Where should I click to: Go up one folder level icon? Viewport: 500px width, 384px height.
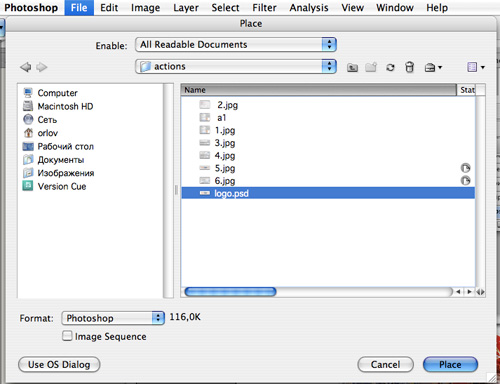pyautogui.click(x=352, y=68)
